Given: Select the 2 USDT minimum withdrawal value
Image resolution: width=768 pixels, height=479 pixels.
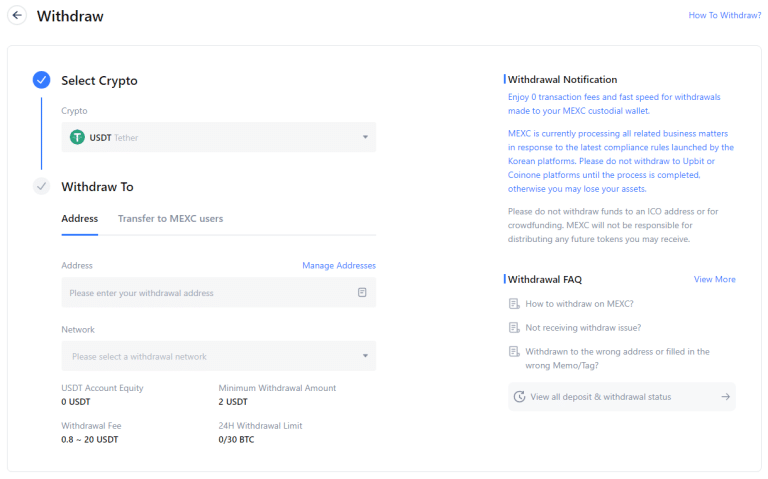Looking at the screenshot, I should [233, 402].
